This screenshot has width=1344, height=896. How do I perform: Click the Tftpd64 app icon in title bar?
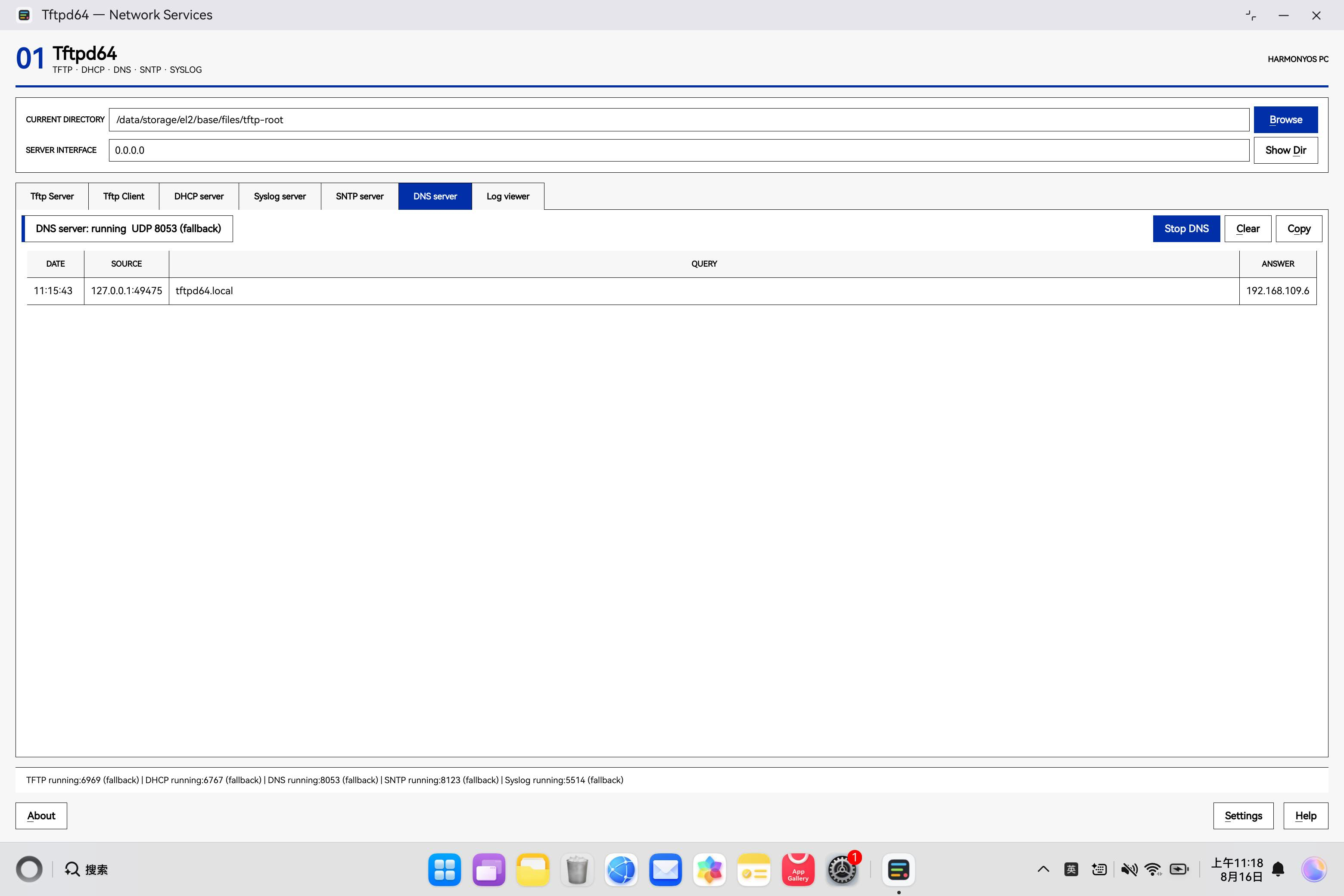click(24, 15)
